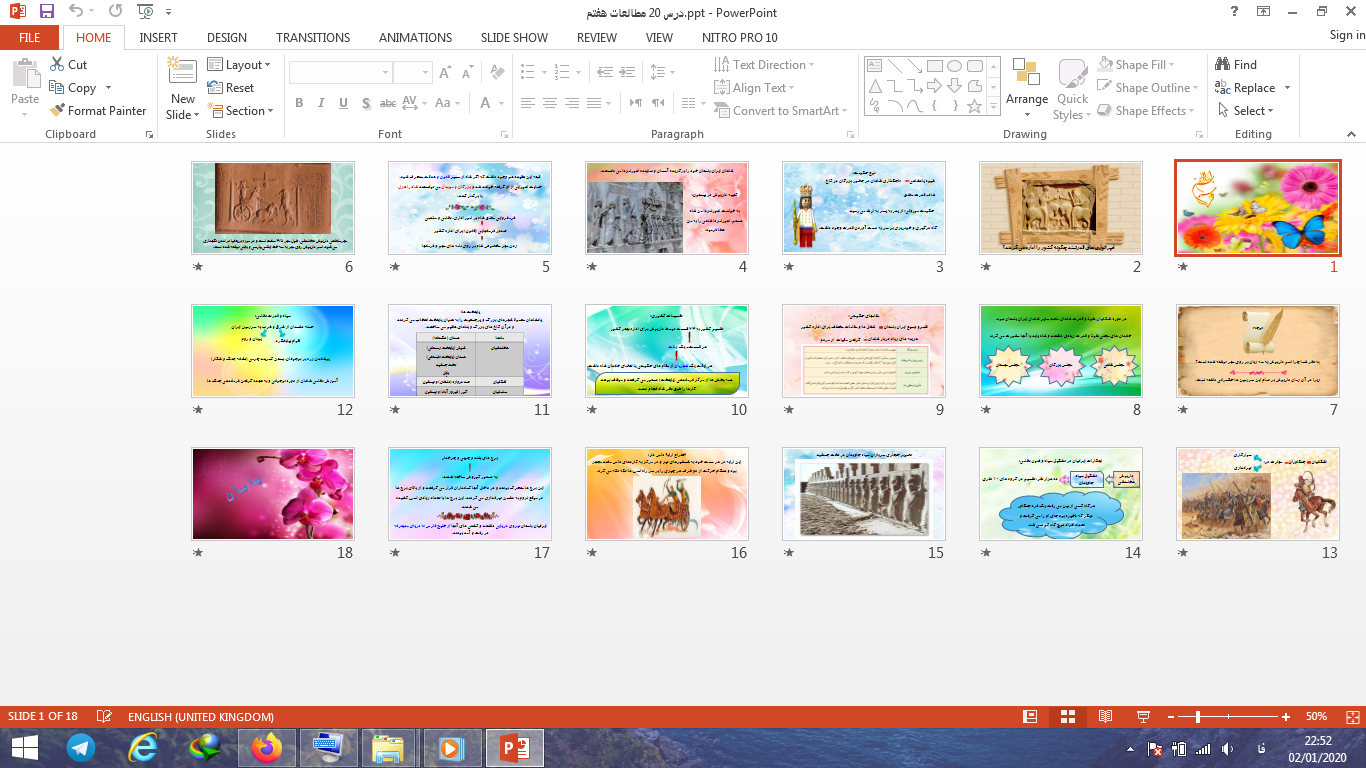Toggle Bold formatting
Screen dimensions: 1366x768
tap(299, 103)
